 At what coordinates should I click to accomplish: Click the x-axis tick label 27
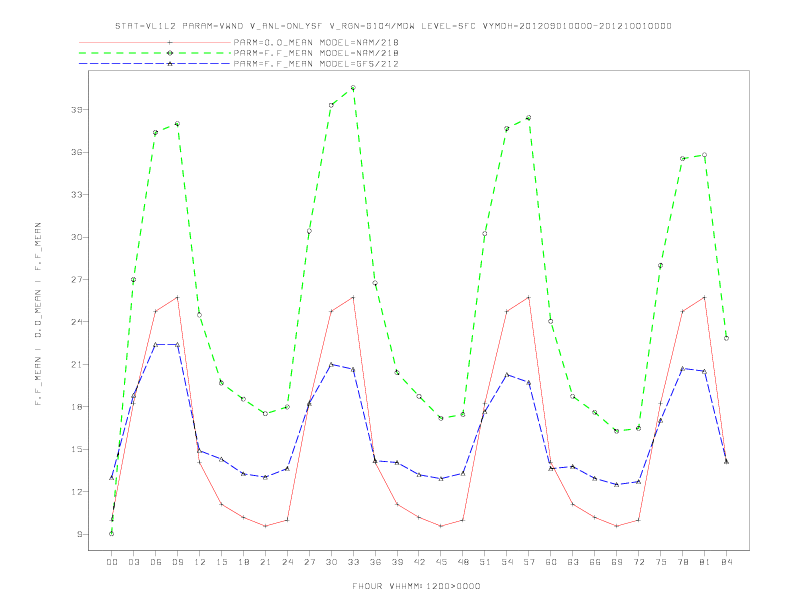309,562
